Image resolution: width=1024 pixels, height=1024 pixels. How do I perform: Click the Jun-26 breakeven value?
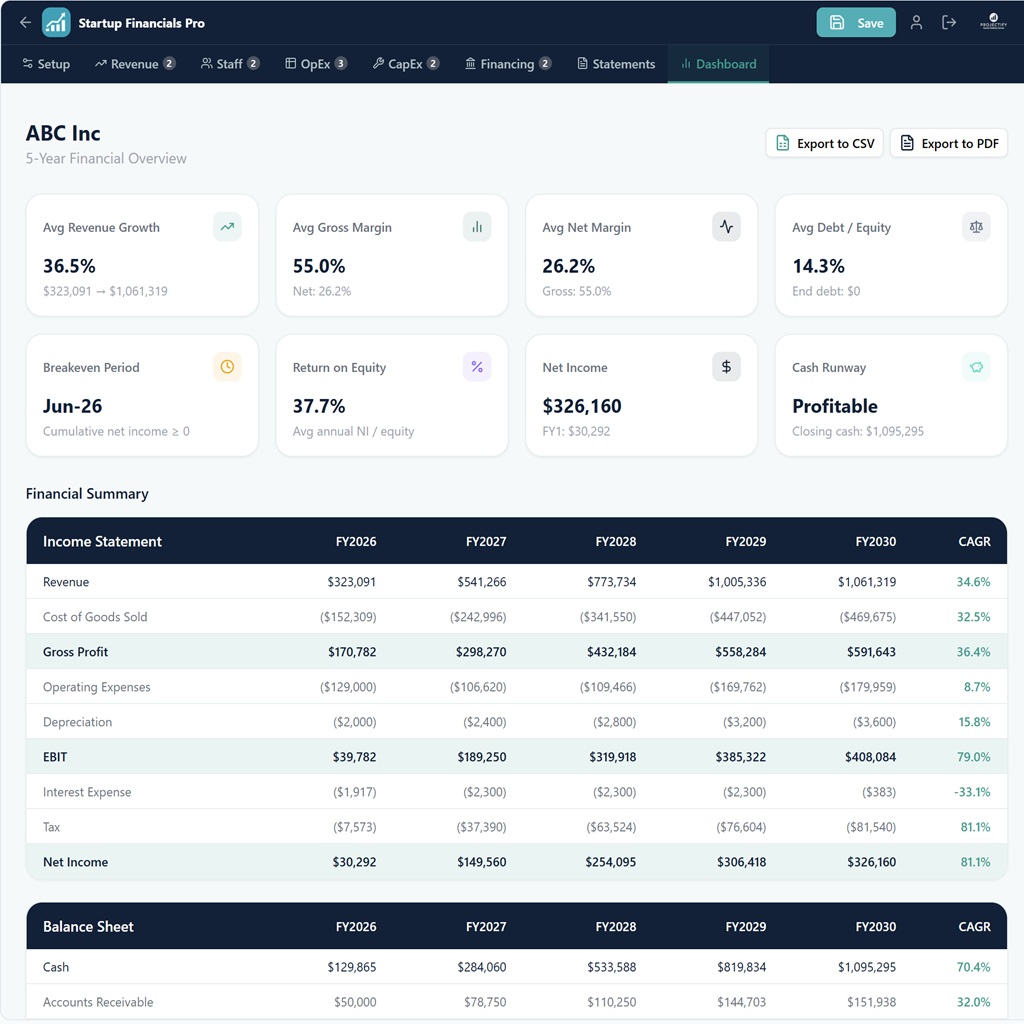coord(72,406)
